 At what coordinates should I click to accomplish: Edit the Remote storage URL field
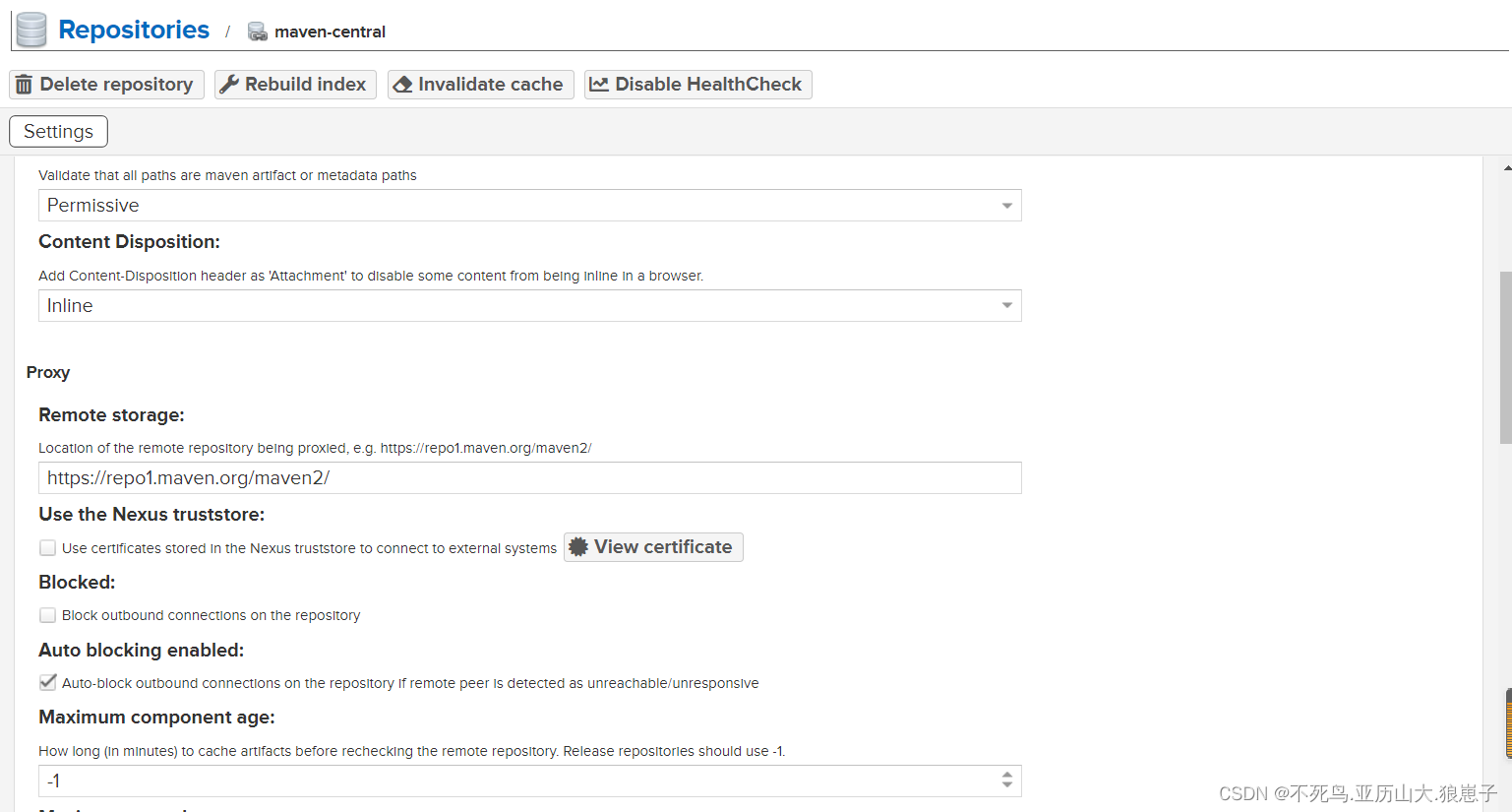coord(529,478)
